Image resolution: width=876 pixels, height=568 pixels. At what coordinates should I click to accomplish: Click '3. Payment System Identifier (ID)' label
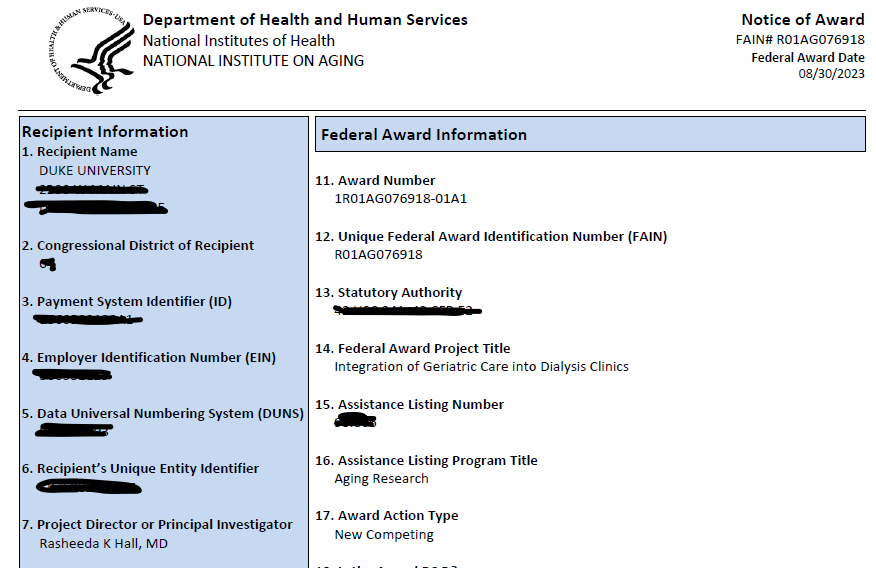pos(127,302)
